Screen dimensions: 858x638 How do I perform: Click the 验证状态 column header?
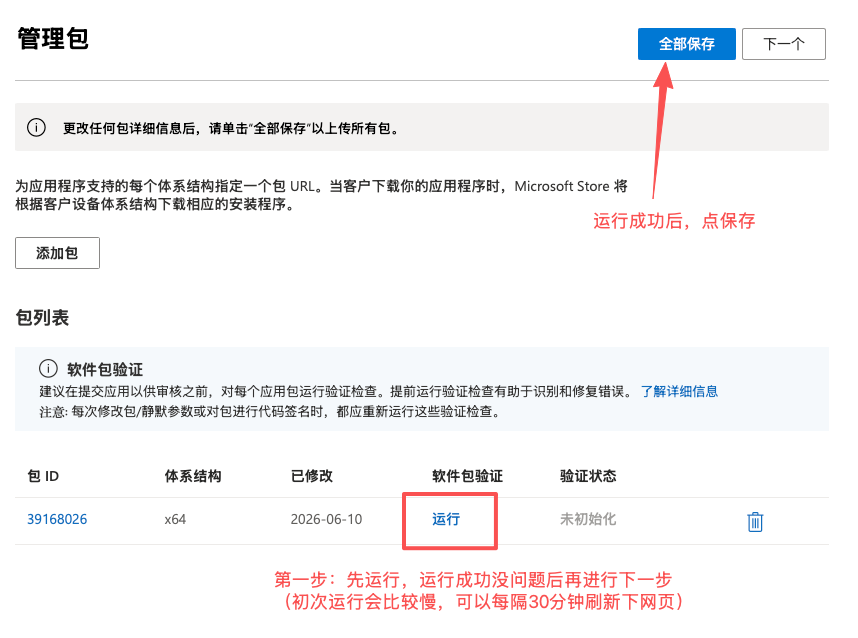coord(588,476)
